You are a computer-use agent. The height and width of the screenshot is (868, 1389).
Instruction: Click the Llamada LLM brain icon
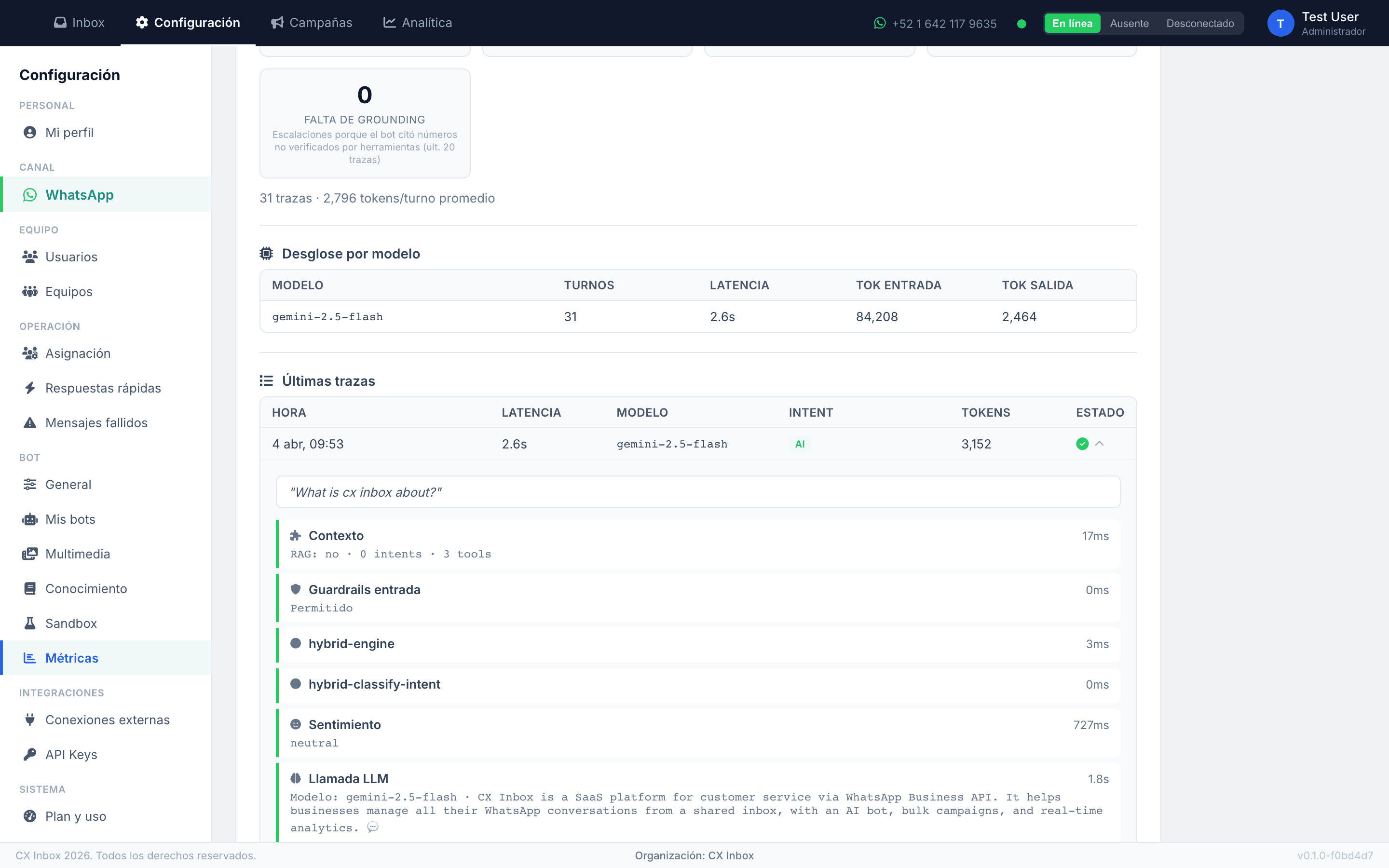[296, 778]
